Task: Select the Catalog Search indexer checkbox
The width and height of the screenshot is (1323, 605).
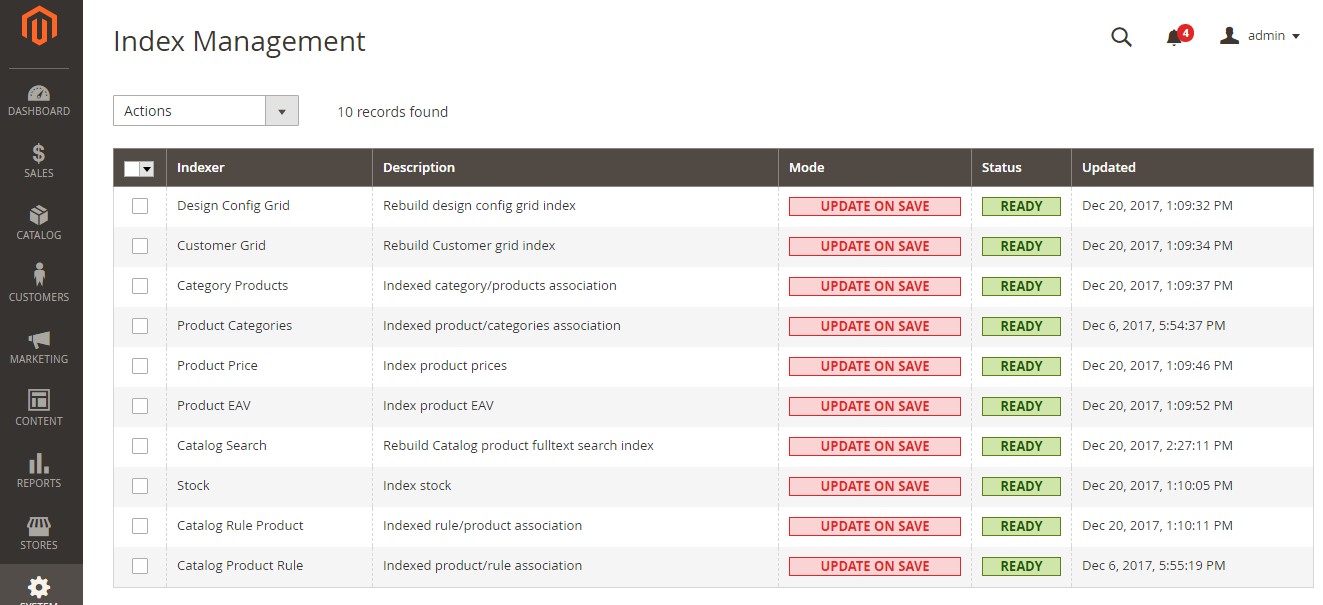Action: click(139, 445)
